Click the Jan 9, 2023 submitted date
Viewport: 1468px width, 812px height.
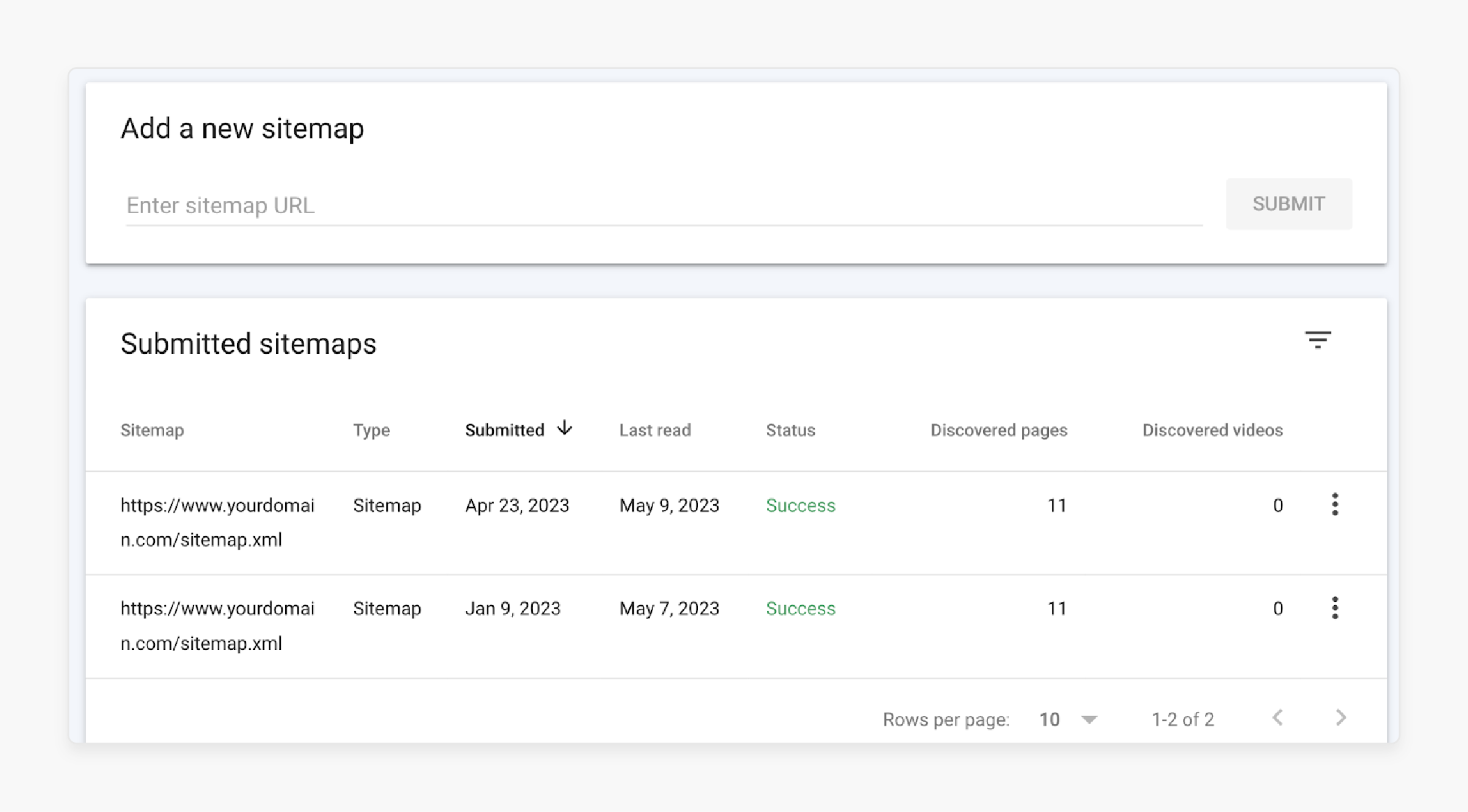(512, 609)
